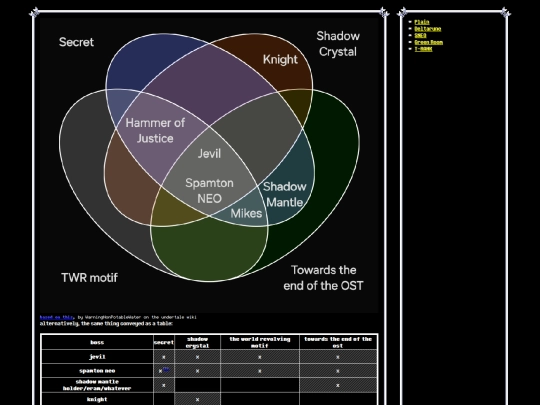Screen dimensions: 540x405
Task: Select the 'knight' row label
Action: pyautogui.click(x=97, y=399)
